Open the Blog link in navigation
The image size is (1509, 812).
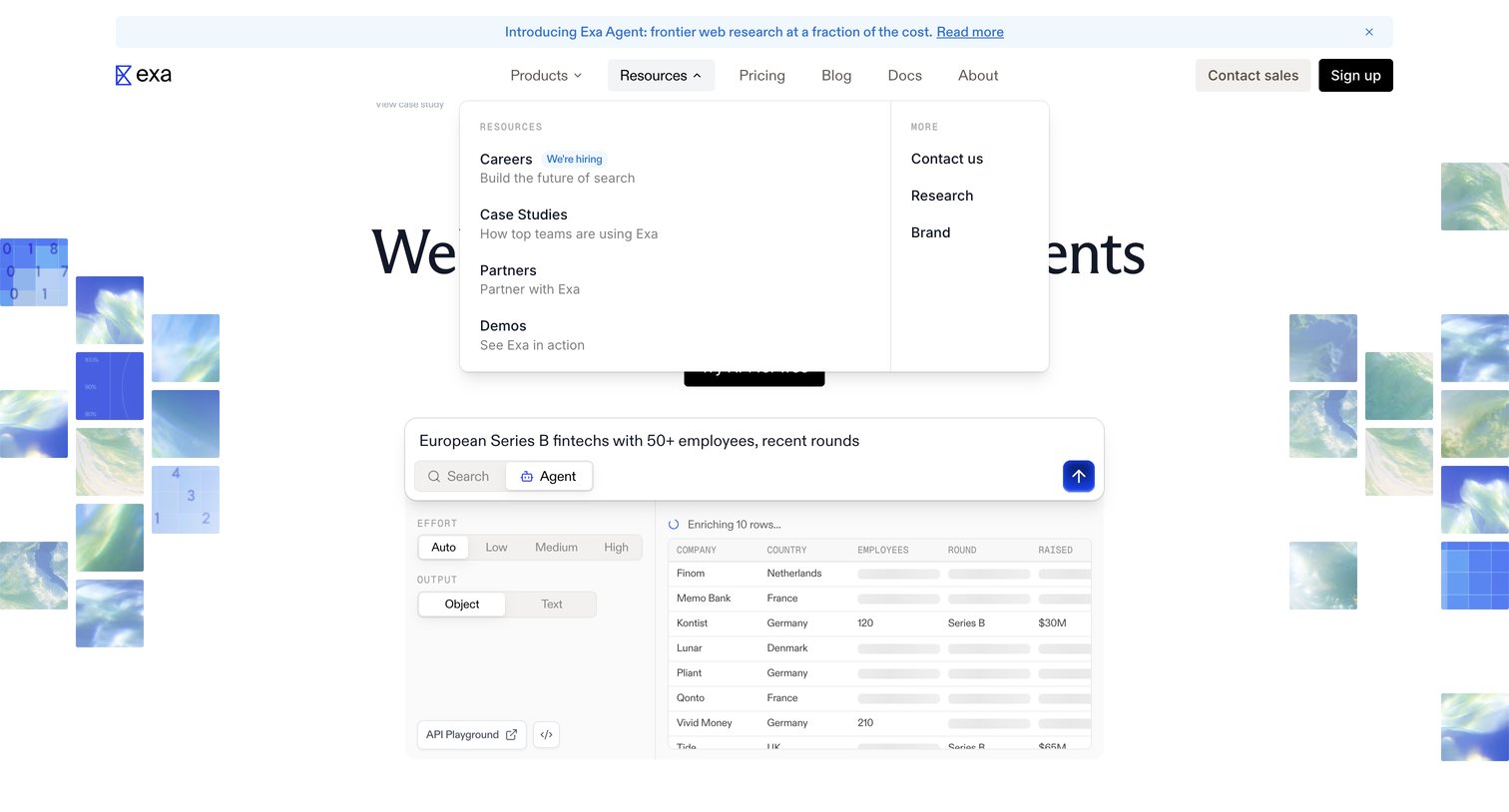coord(836,76)
